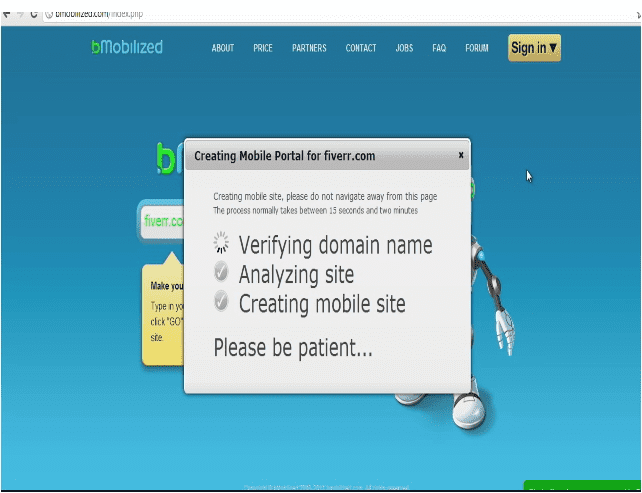Click the browser address bar URL
Image resolution: width=642 pixels, height=493 pixels.
point(99,14)
